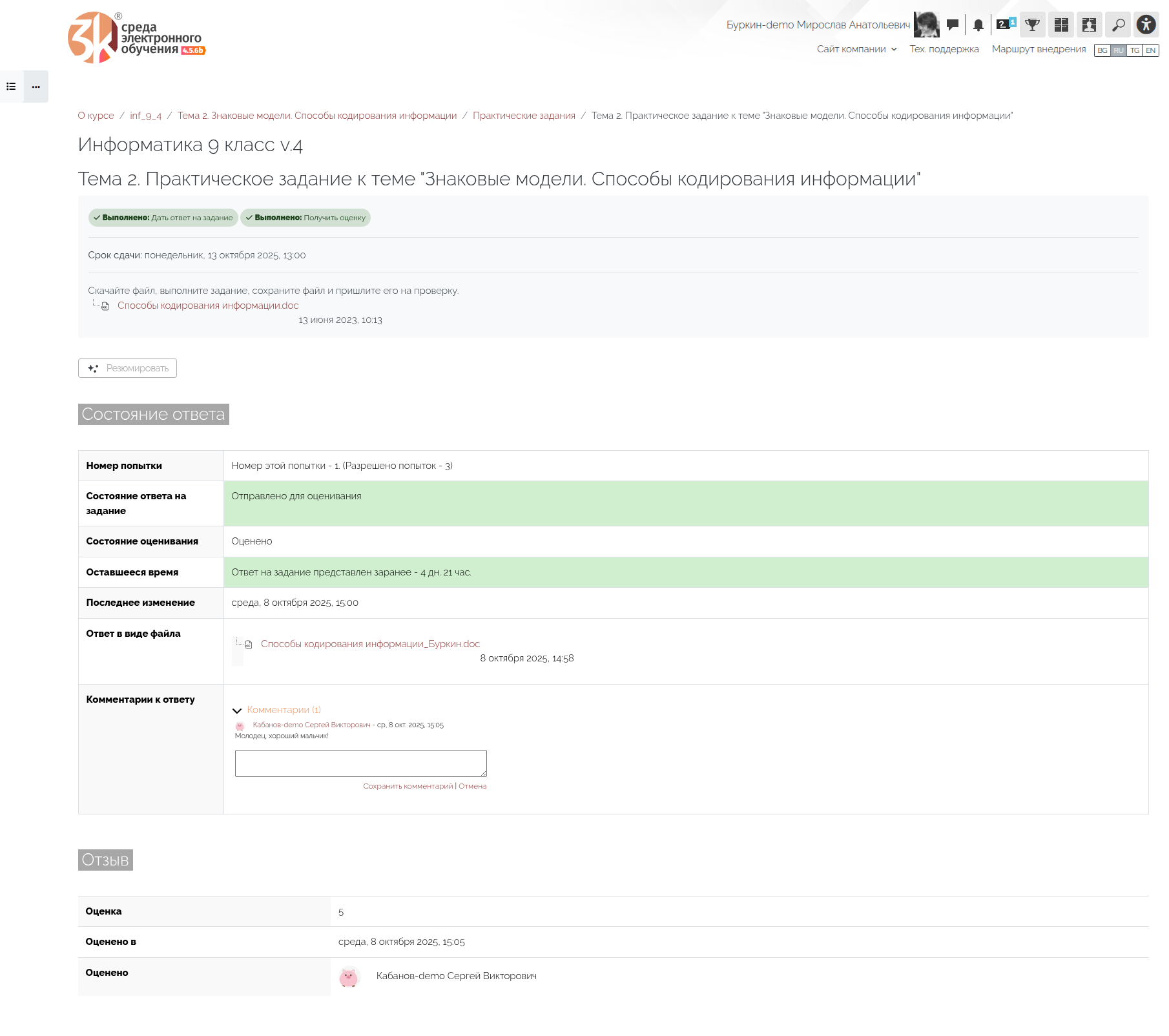Open the three-dots drawer menu
The image size is (1169, 1036).
(x=36, y=87)
